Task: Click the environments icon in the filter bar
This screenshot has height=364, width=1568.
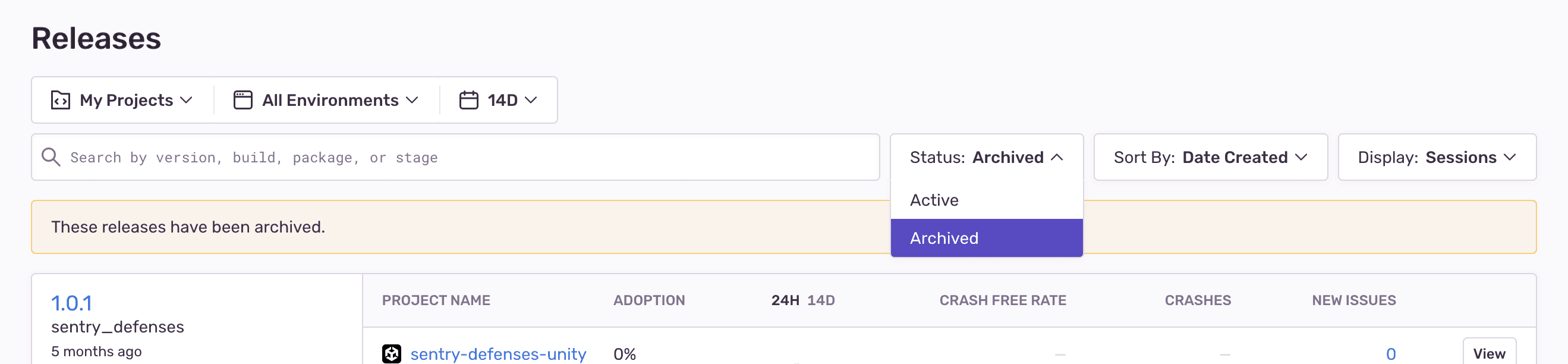Action: (x=244, y=99)
